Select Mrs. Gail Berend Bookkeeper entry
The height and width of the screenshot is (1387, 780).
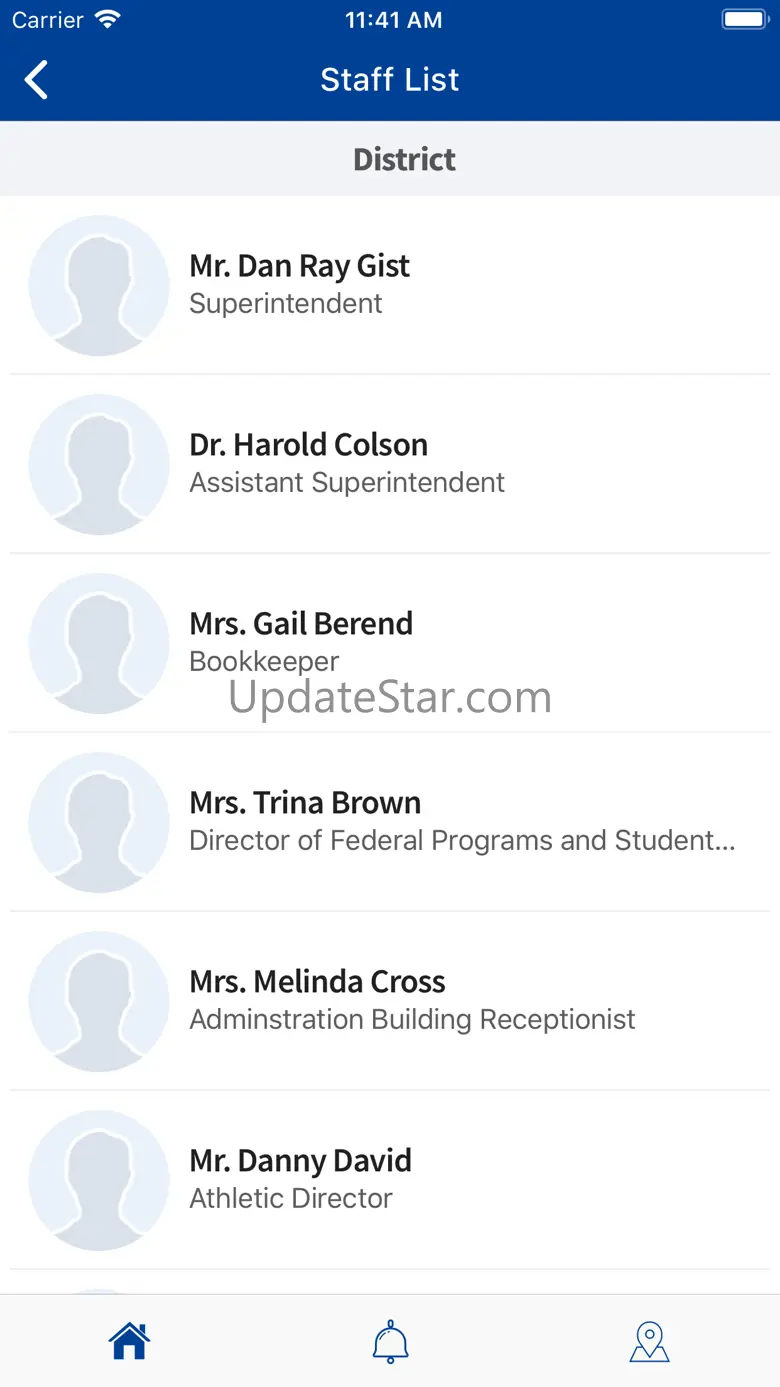[390, 643]
